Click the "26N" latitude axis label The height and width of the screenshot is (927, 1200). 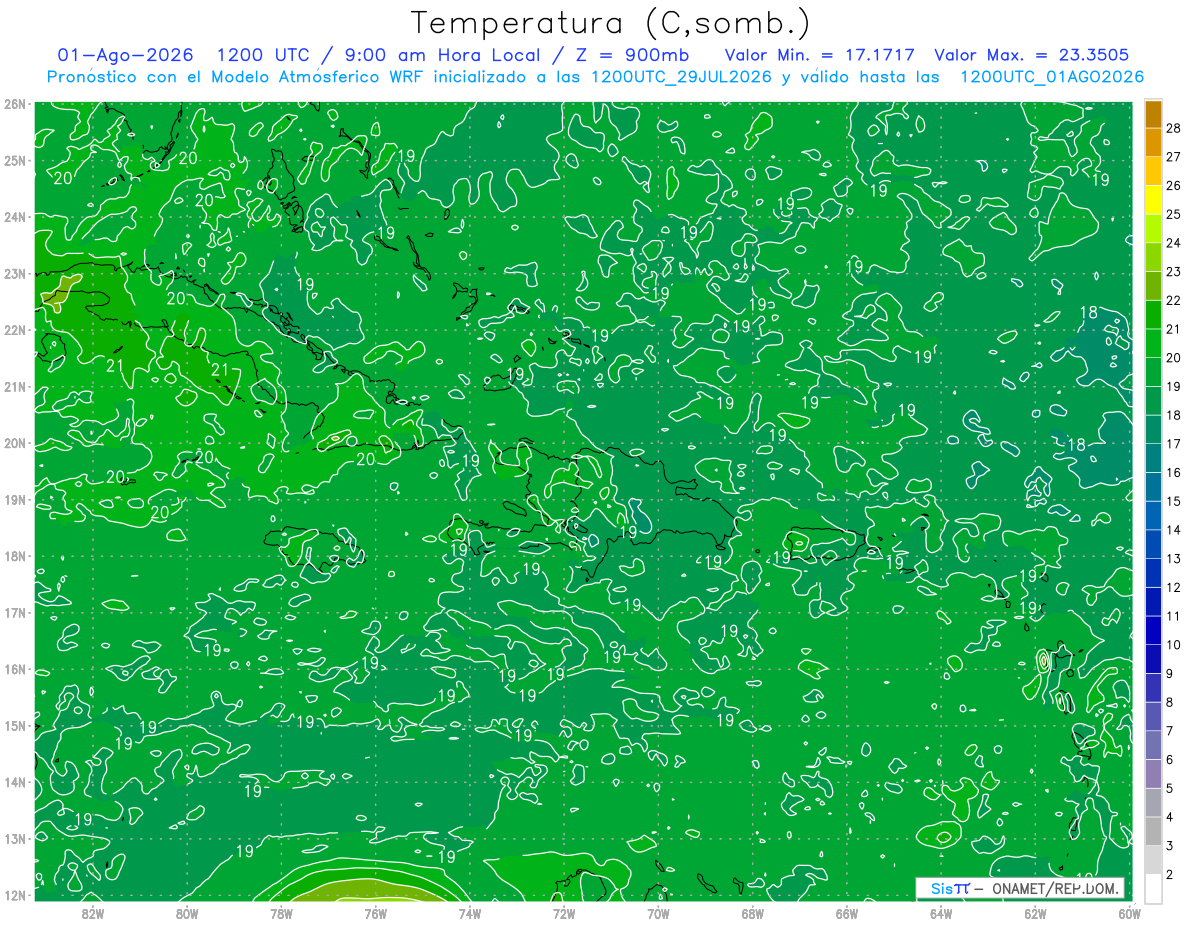point(14,103)
